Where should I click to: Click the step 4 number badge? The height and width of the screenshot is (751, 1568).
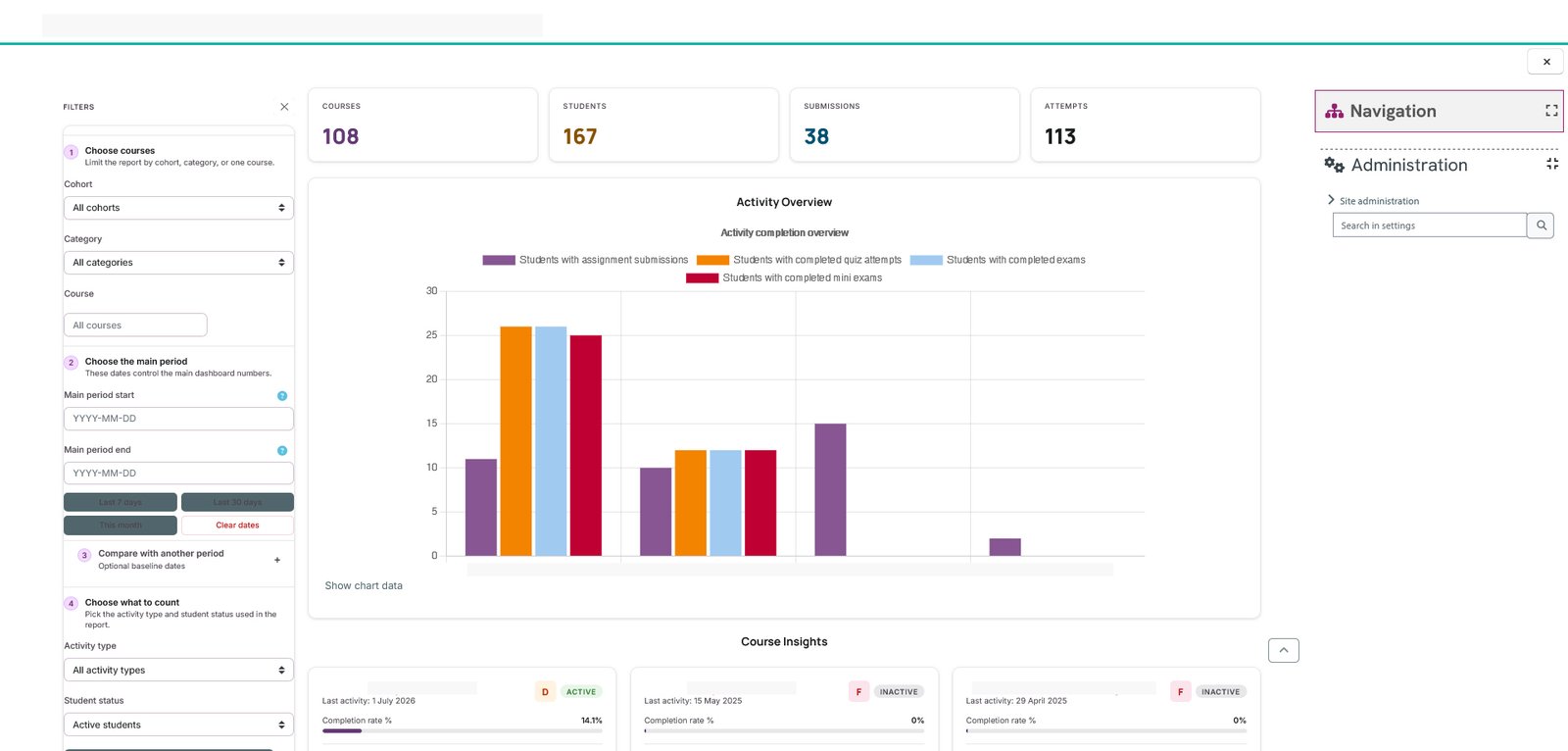click(72, 604)
